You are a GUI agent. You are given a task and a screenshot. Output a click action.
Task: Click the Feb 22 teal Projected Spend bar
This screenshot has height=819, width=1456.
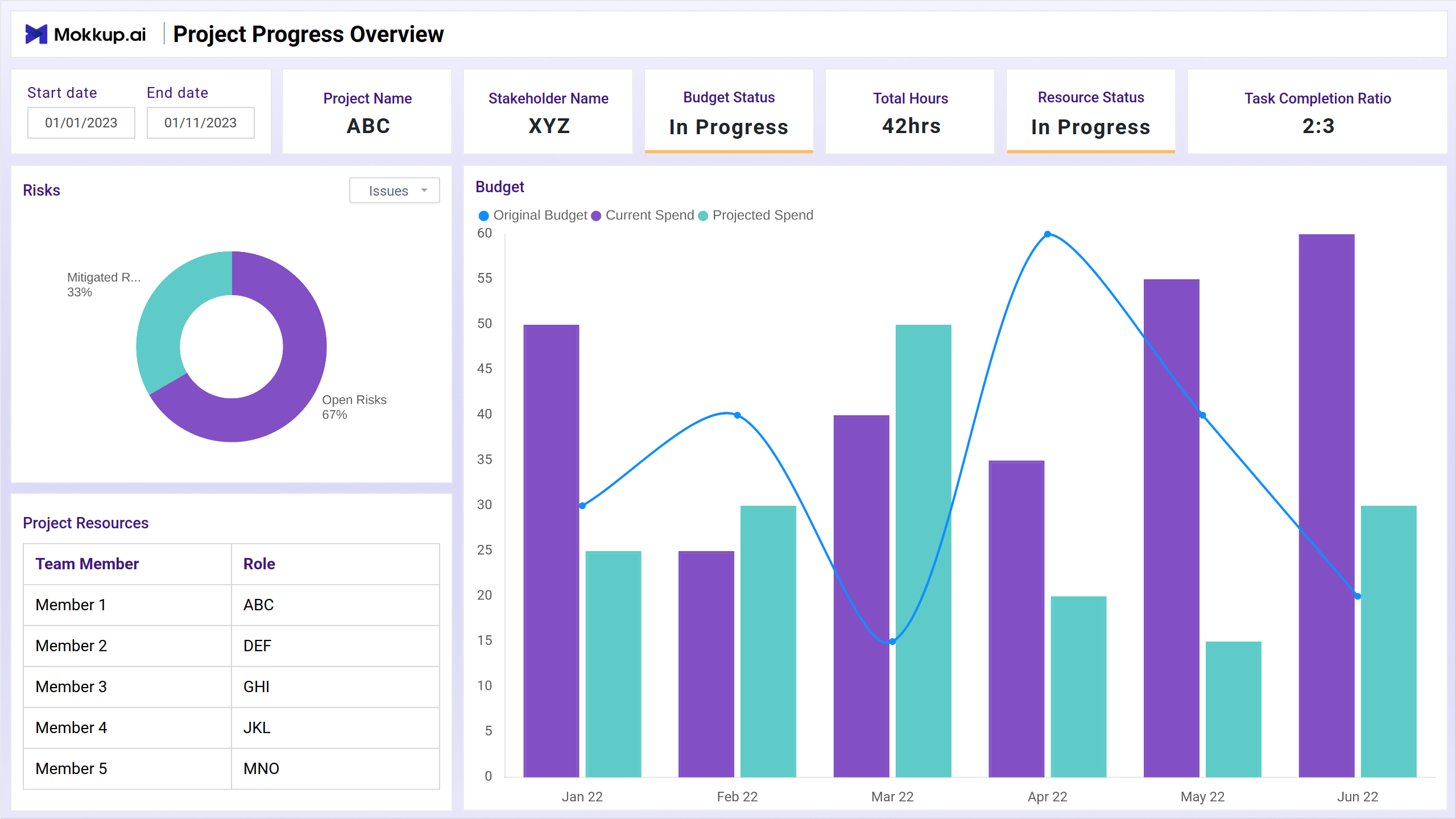pyautogui.click(x=768, y=641)
